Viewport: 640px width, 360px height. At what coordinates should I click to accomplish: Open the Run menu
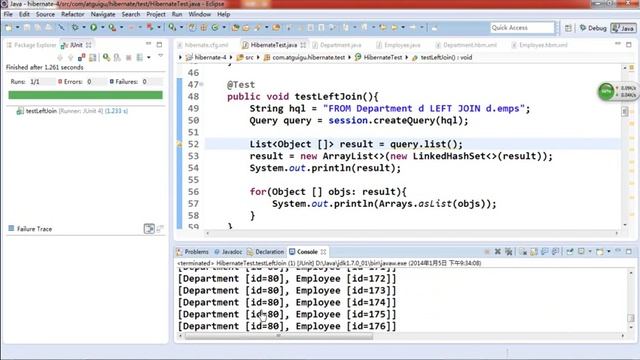click(x=177, y=14)
